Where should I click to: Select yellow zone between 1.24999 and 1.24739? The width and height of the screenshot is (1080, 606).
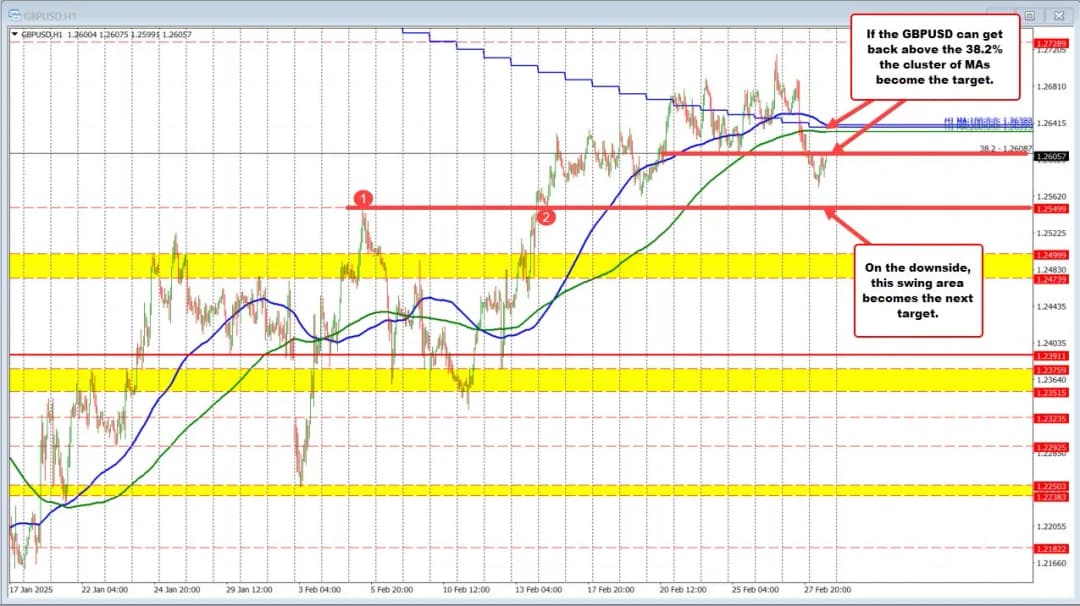point(500,266)
